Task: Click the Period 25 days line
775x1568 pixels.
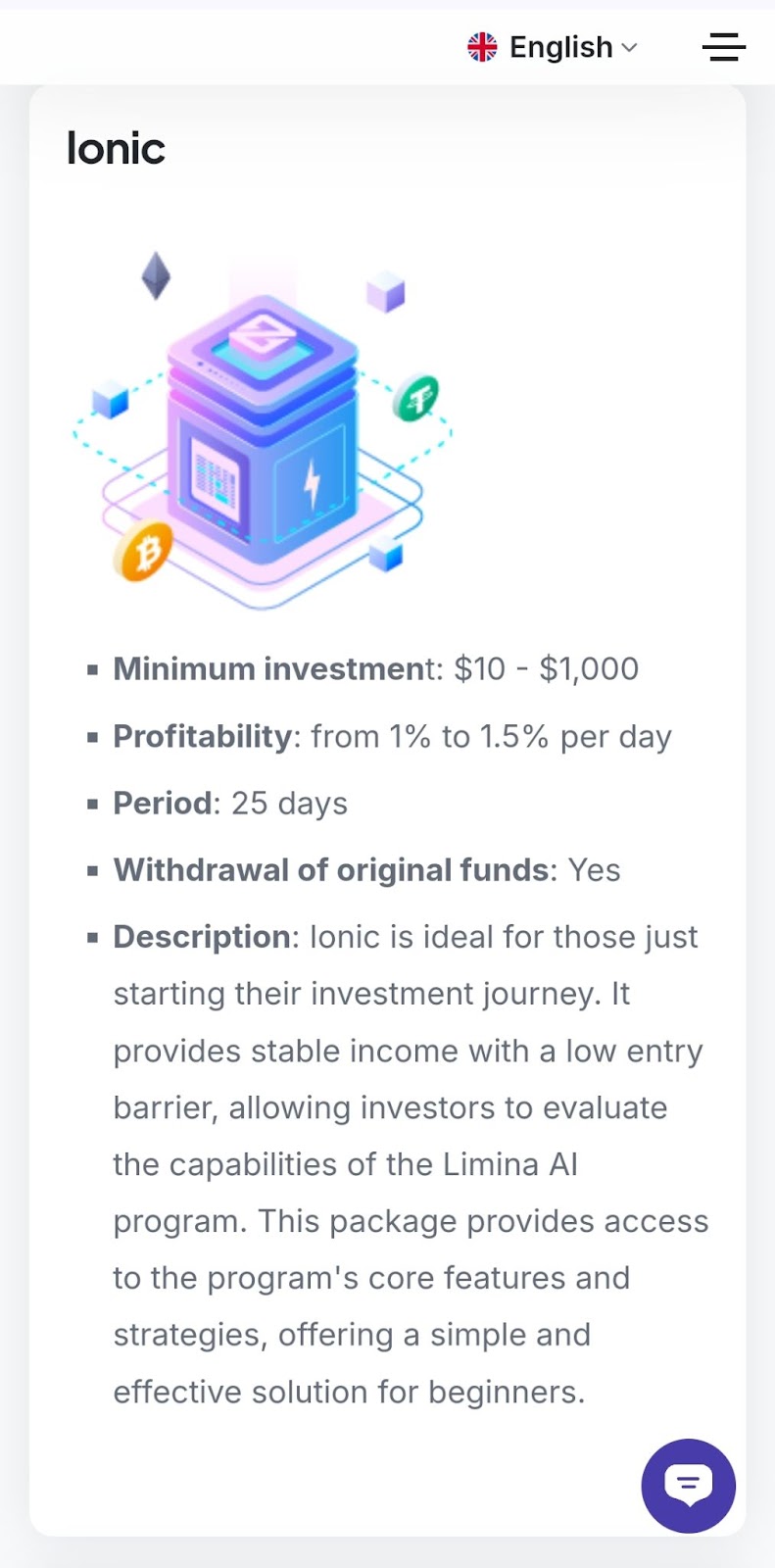Action: click(230, 804)
